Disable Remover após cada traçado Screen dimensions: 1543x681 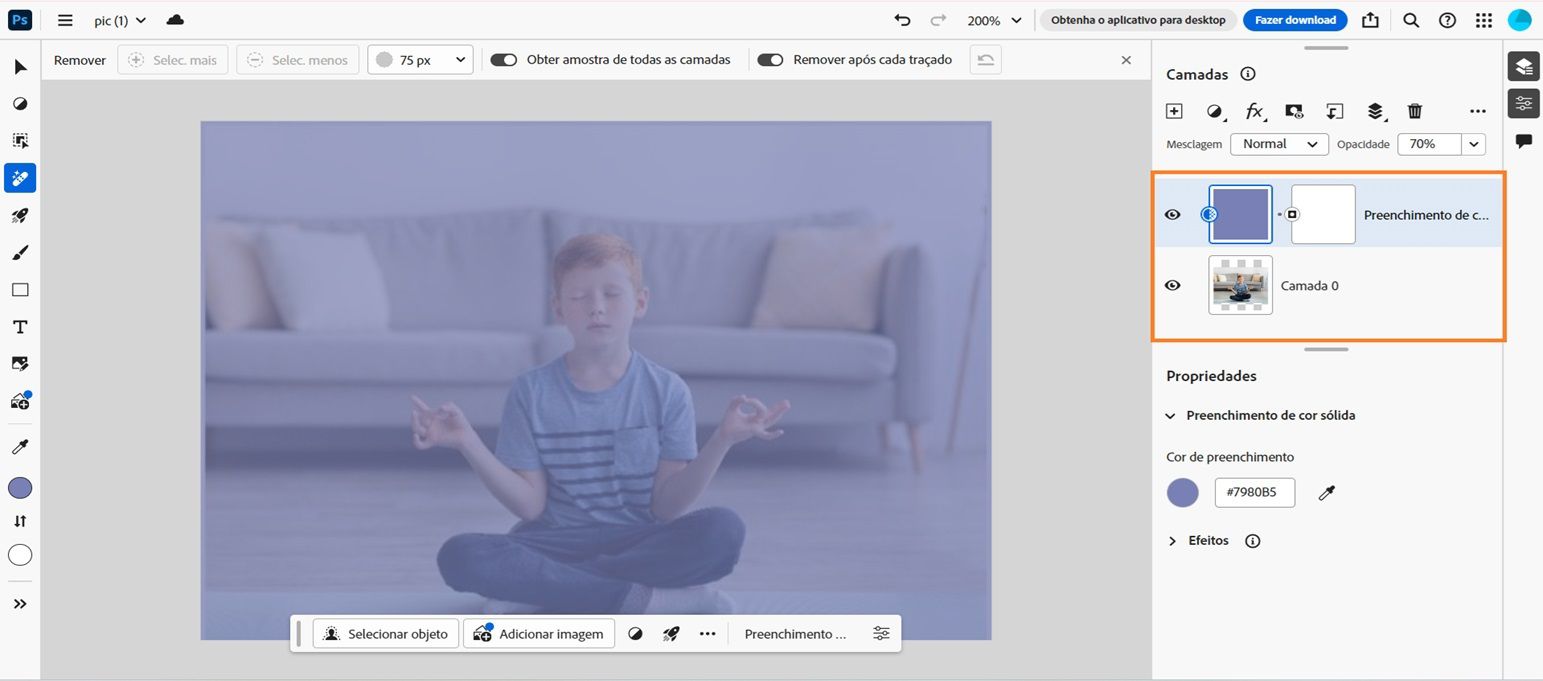(770, 59)
